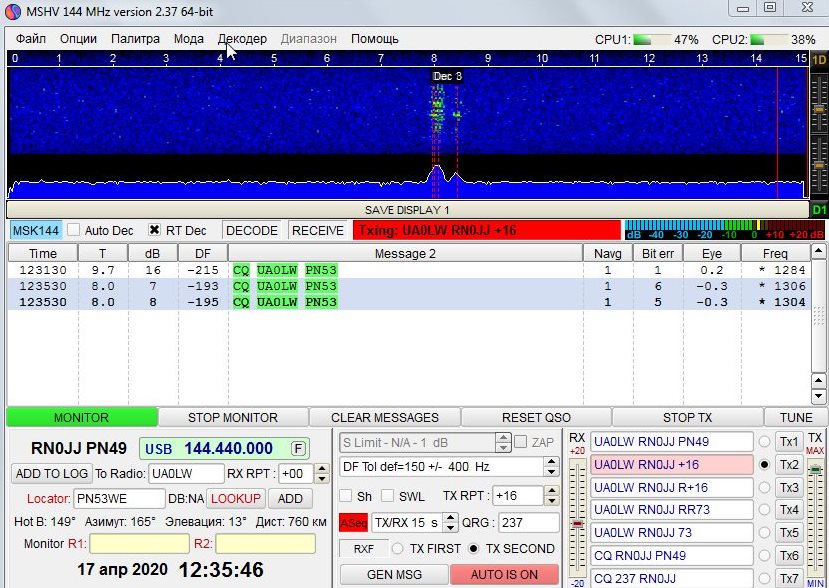Click the STOP TX button
This screenshot has height=588, width=829.
[x=687, y=418]
